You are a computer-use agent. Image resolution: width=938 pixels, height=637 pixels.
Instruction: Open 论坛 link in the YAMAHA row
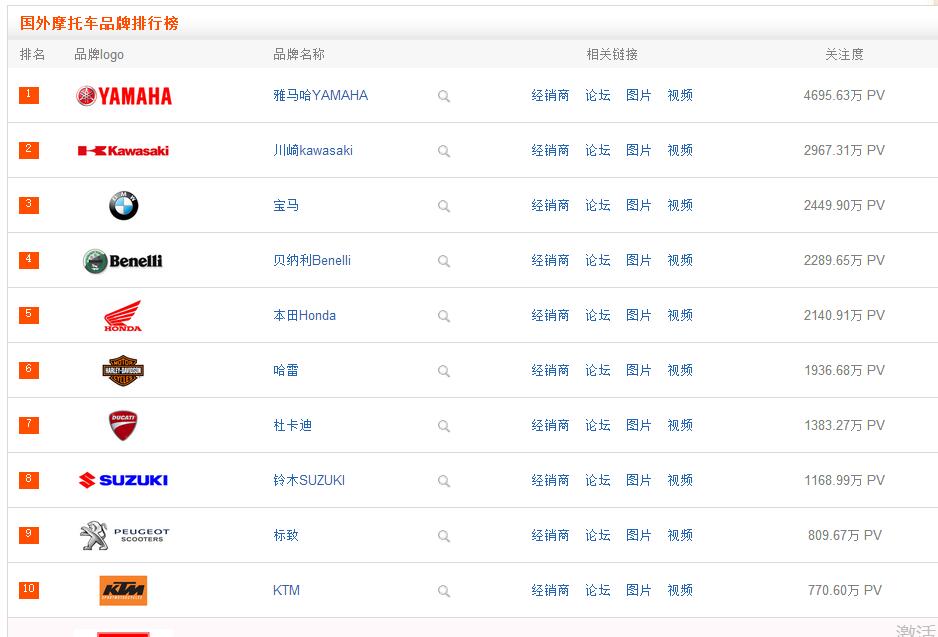pyautogui.click(x=598, y=96)
